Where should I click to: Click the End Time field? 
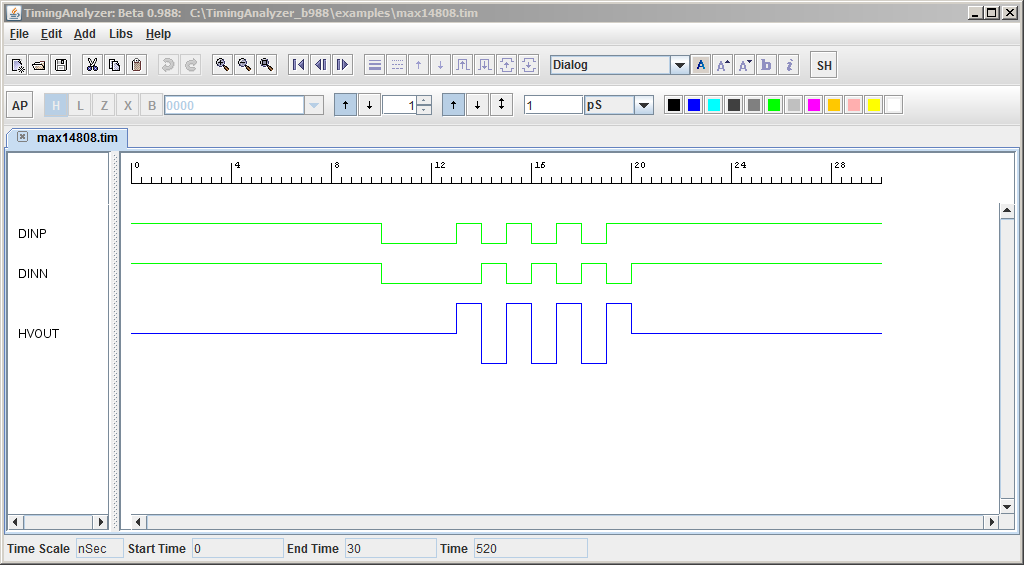point(391,549)
